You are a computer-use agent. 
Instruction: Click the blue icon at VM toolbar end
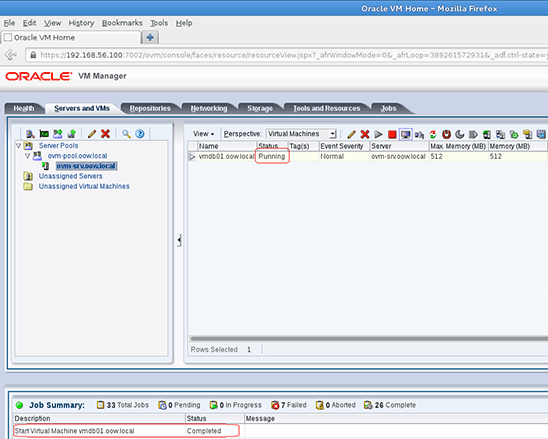[x=541, y=134]
